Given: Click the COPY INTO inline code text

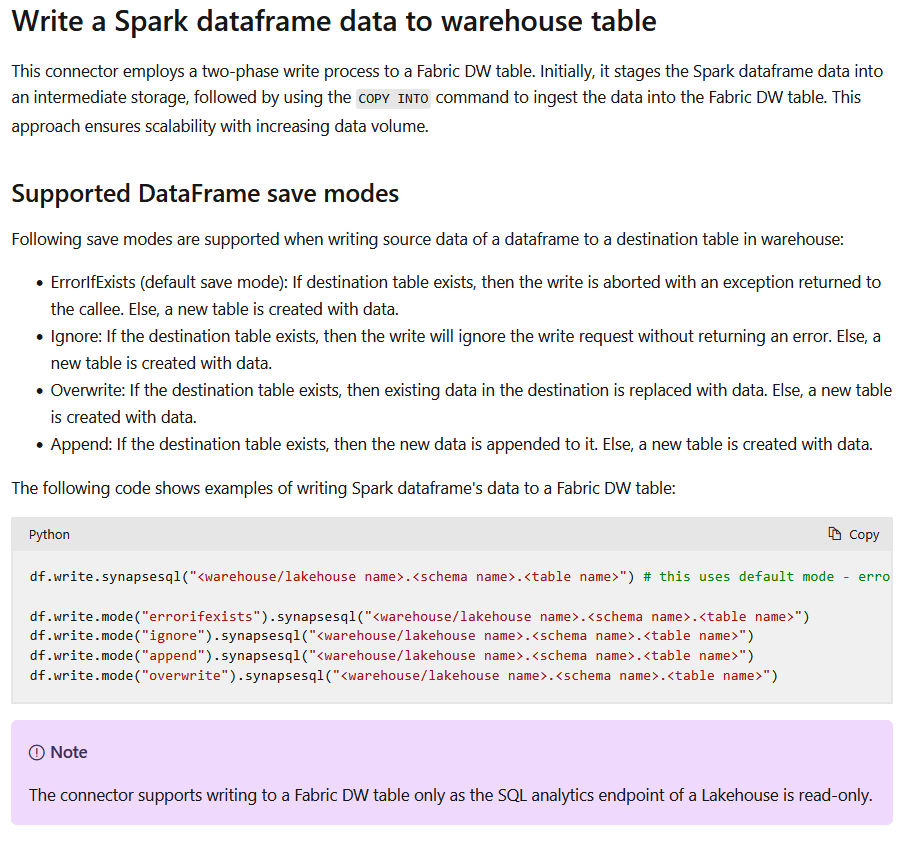Looking at the screenshot, I should [x=393, y=98].
